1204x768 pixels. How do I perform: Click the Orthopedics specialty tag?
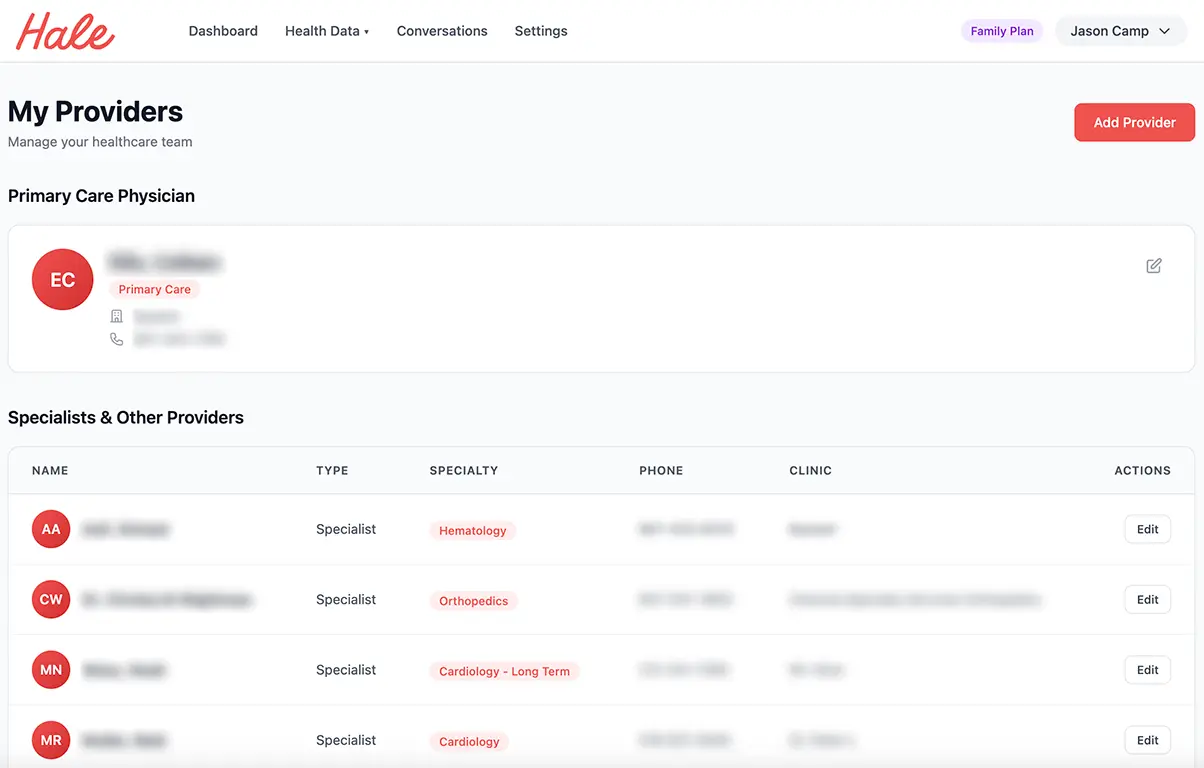474,601
